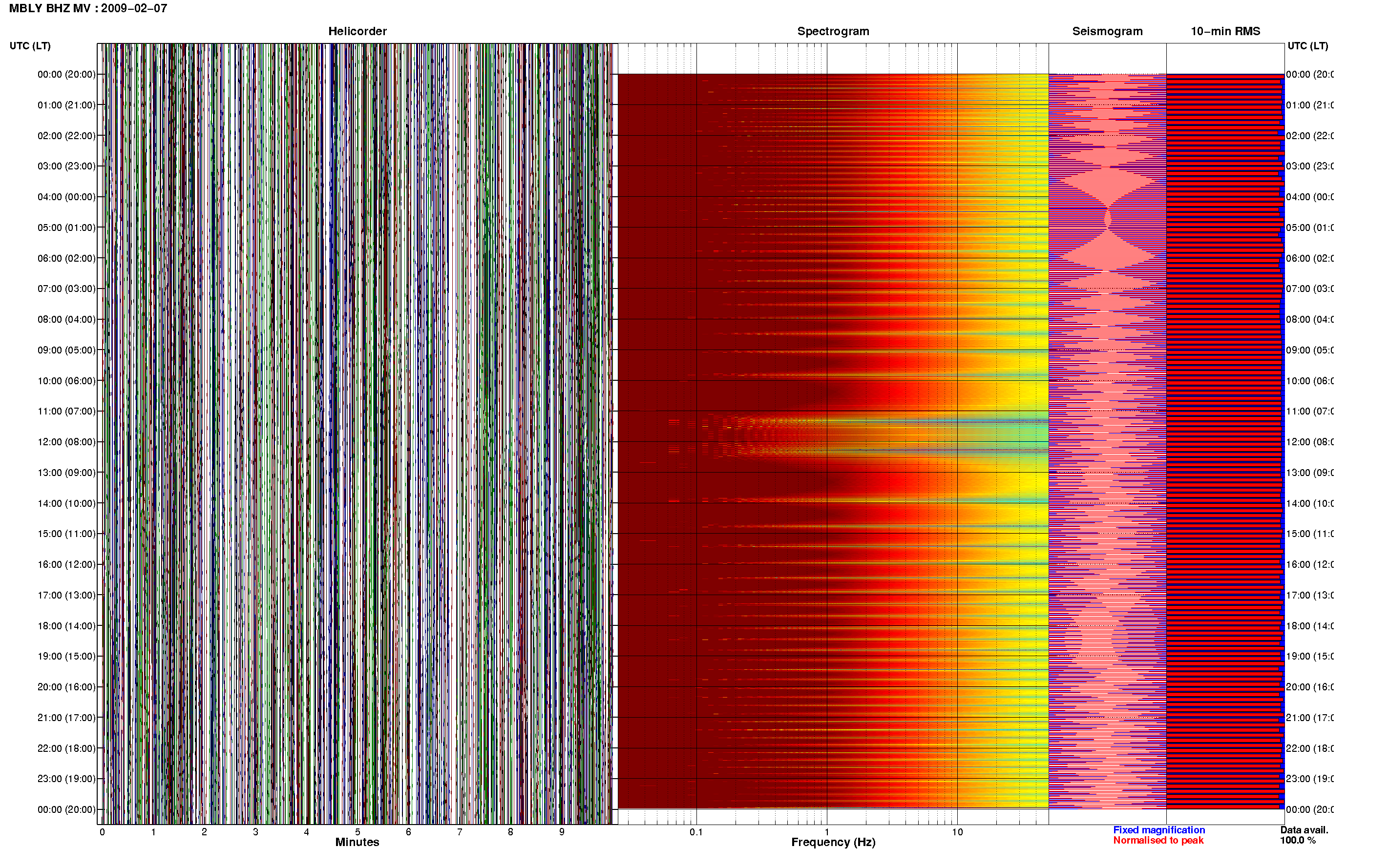Click the red 'Normalised to peak' legend text
This screenshot has width=1389, height=868.
coord(1158,841)
